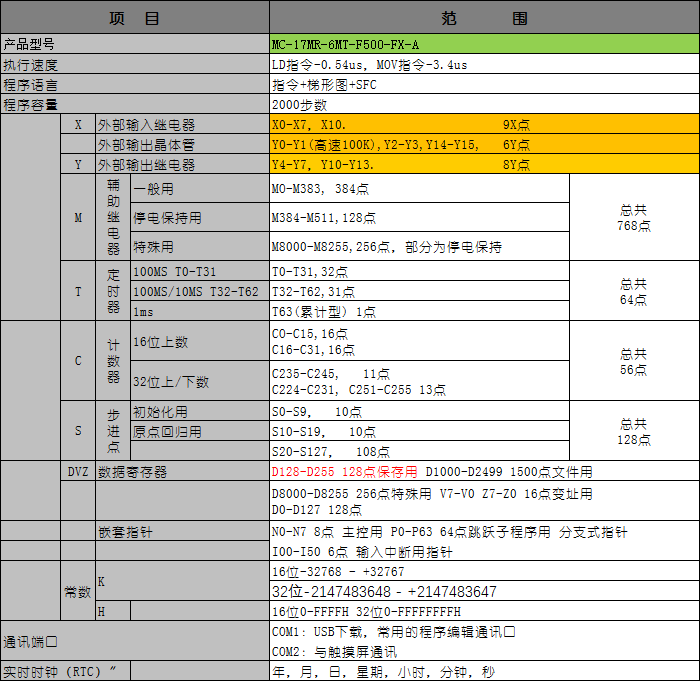Screen dimensions: 700x681
Task: Select the 实时时钟 (RTC) row label
Action: point(66,672)
